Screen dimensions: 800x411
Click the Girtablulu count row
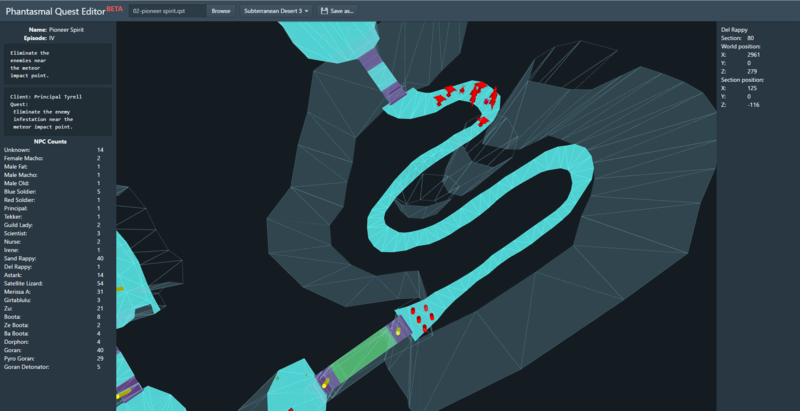[54, 300]
